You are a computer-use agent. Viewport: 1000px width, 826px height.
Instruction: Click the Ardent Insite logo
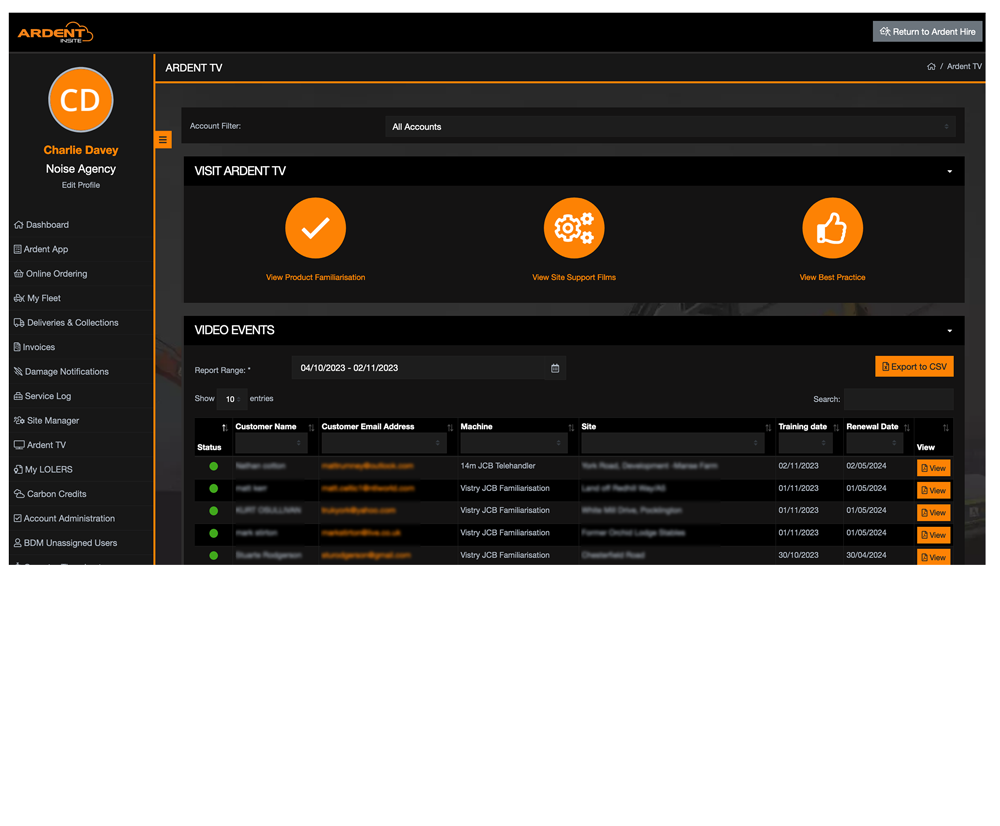pos(55,33)
